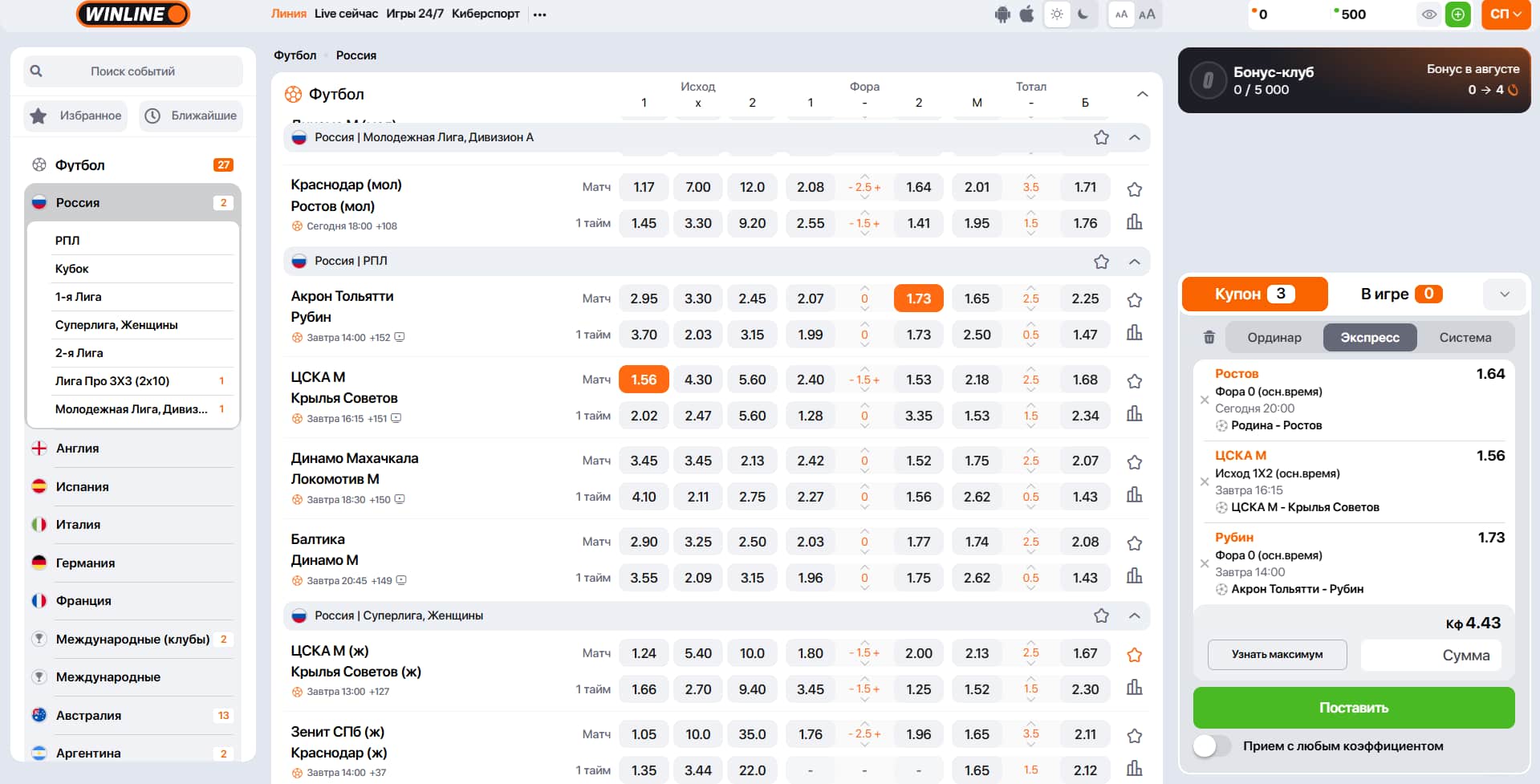Select Балтика match win odds 2.90
This screenshot has width=1540, height=784.
644,542
